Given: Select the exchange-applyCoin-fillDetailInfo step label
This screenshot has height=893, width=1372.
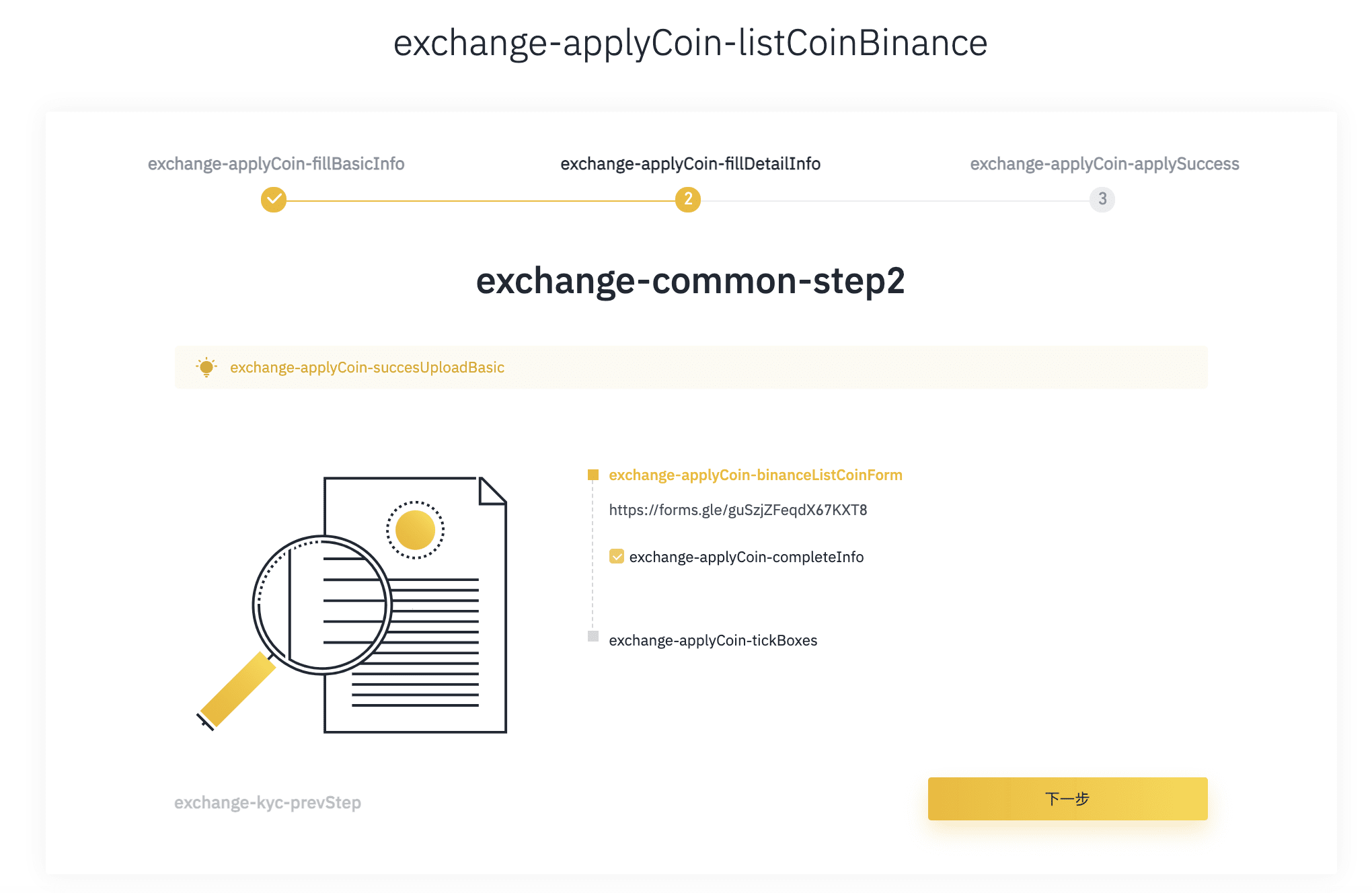Looking at the screenshot, I should (x=690, y=164).
